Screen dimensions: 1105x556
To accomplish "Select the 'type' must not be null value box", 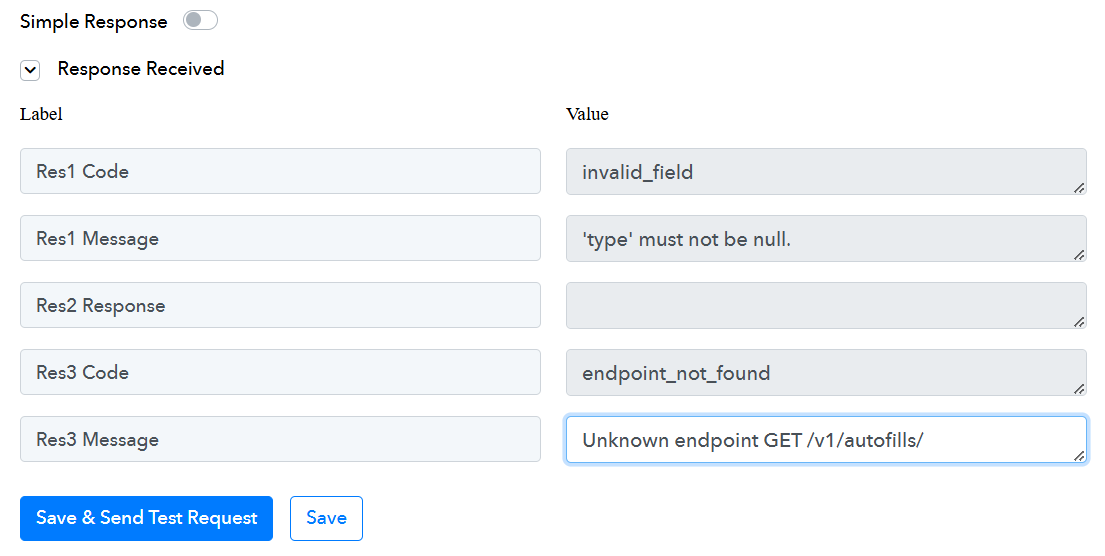I will 826,238.
